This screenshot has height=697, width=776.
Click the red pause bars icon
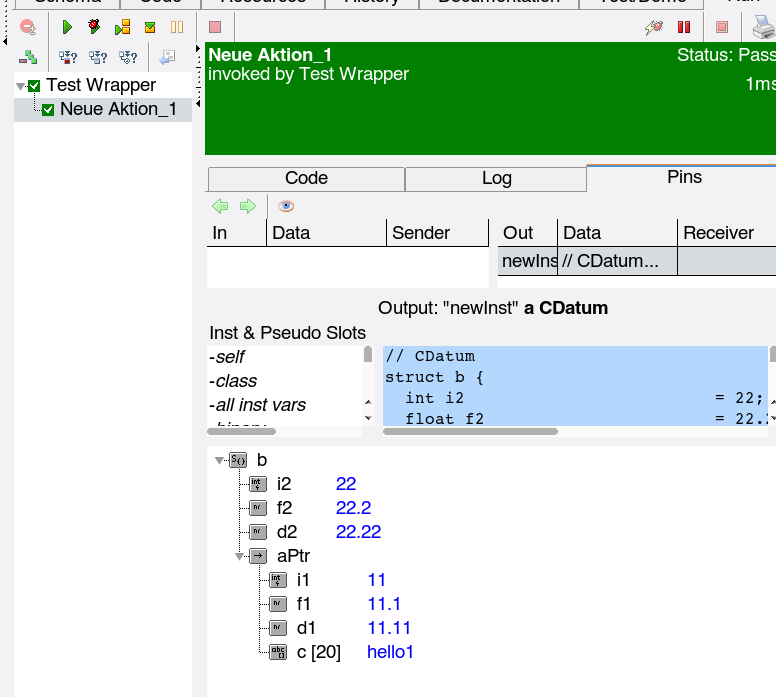[684, 27]
